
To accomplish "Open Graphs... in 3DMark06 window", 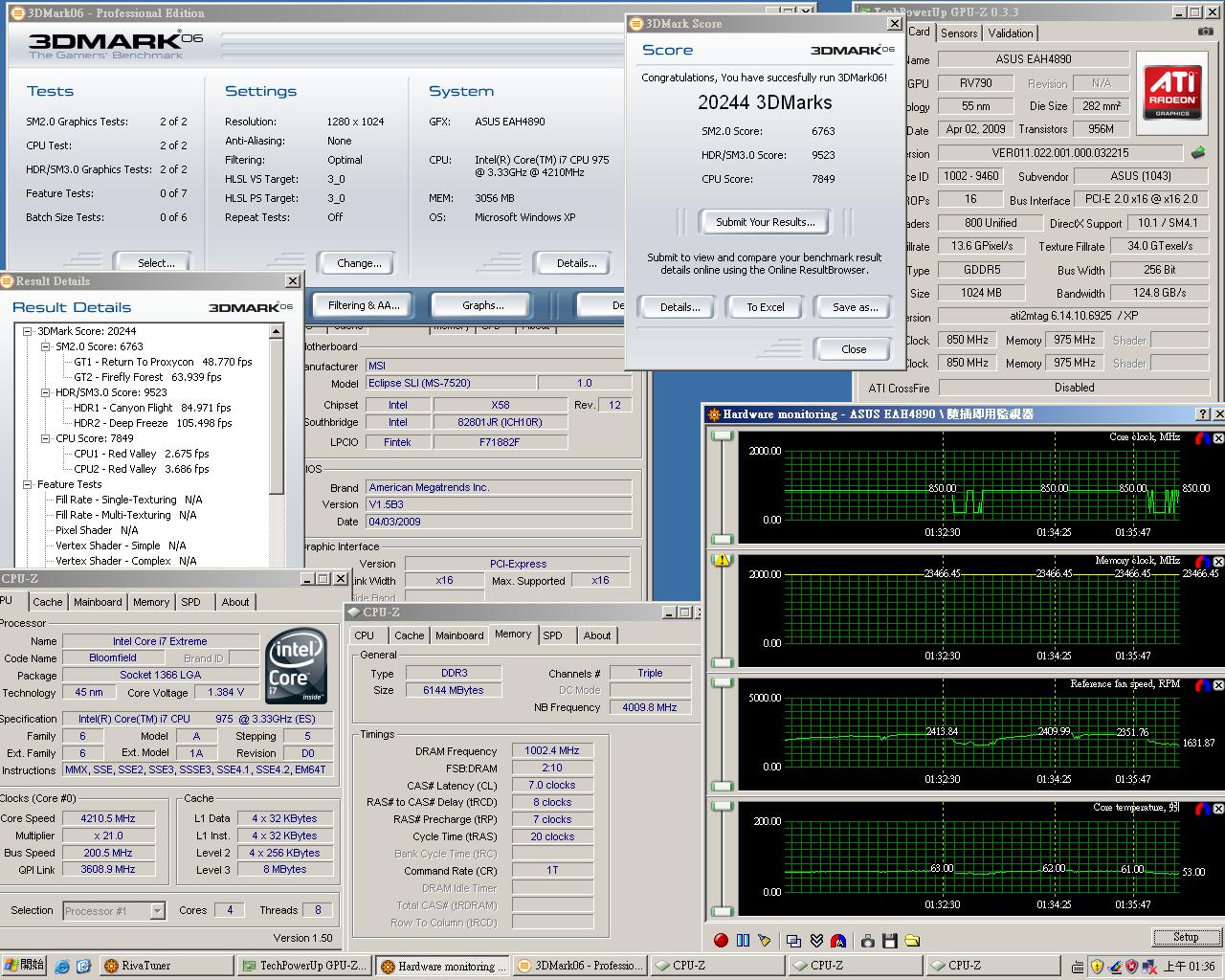I will (483, 305).
